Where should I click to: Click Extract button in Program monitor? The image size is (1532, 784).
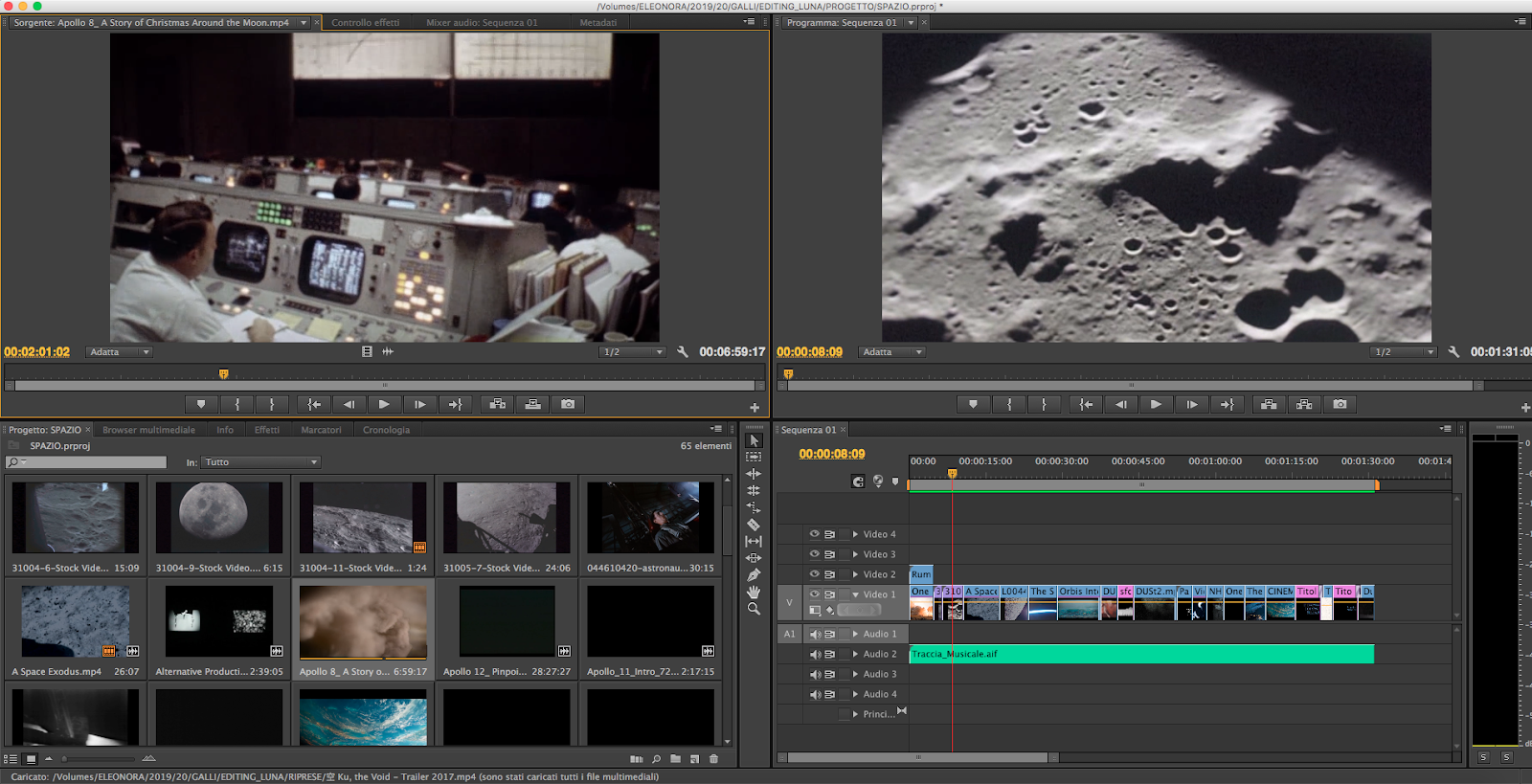click(x=1304, y=404)
